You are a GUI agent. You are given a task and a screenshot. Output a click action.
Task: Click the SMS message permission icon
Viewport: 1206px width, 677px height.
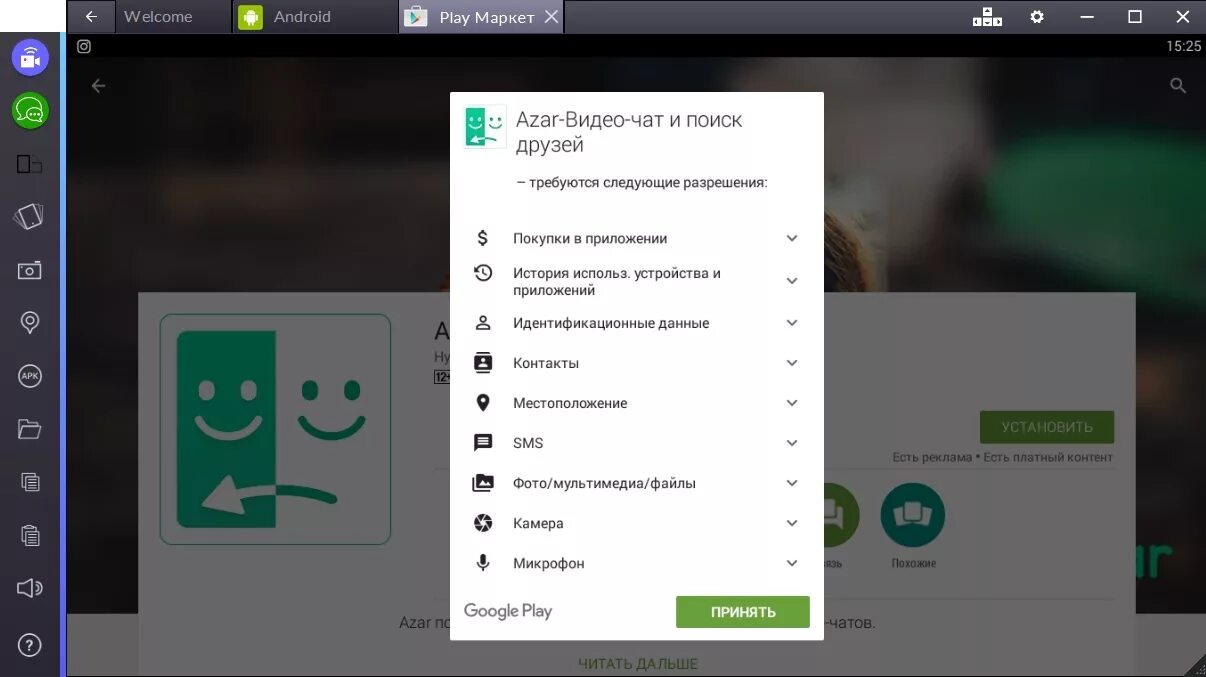483,443
